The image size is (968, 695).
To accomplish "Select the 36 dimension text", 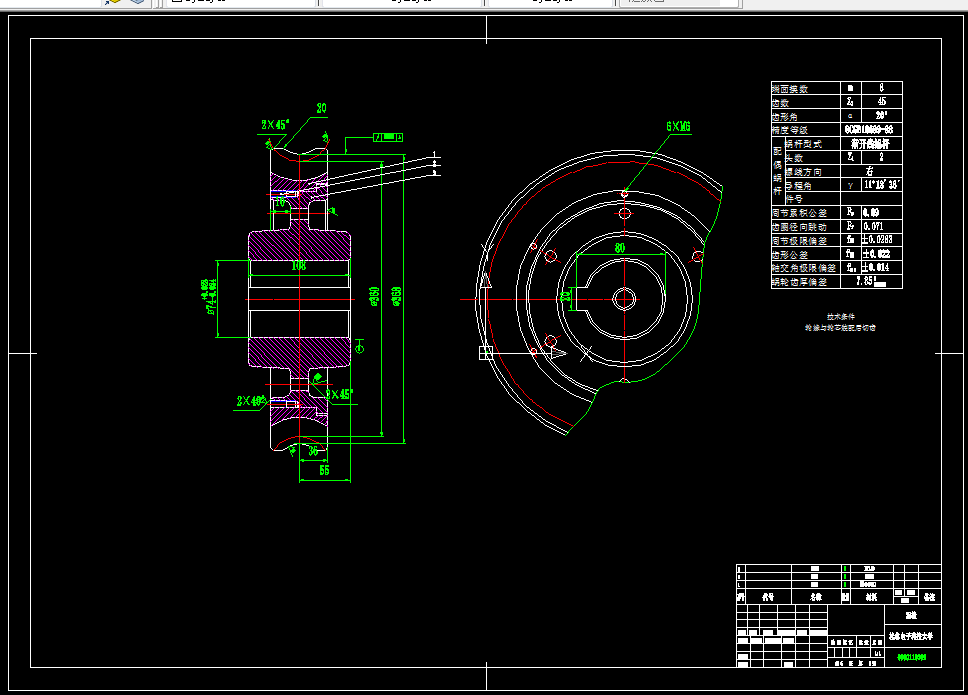I will click(313, 451).
